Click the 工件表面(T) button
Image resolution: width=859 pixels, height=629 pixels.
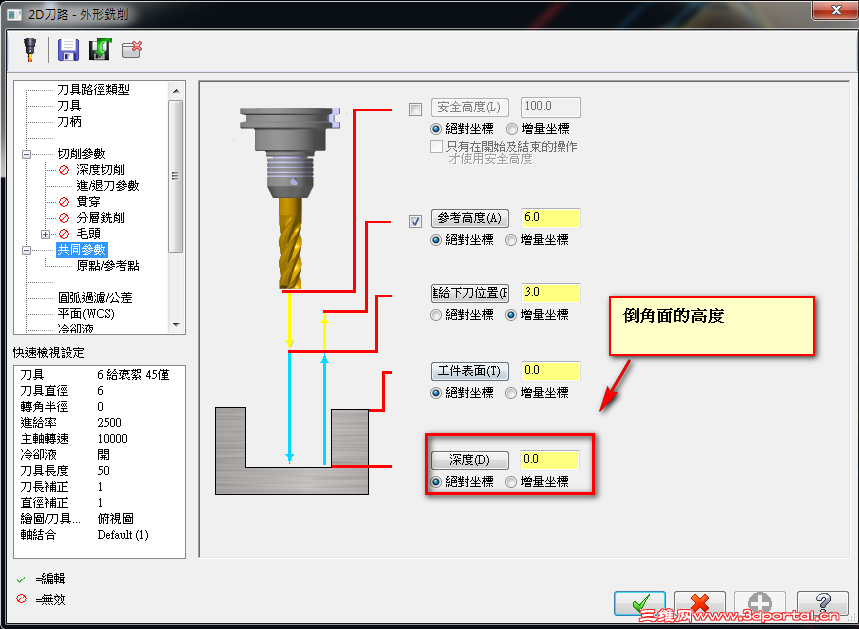[469, 371]
